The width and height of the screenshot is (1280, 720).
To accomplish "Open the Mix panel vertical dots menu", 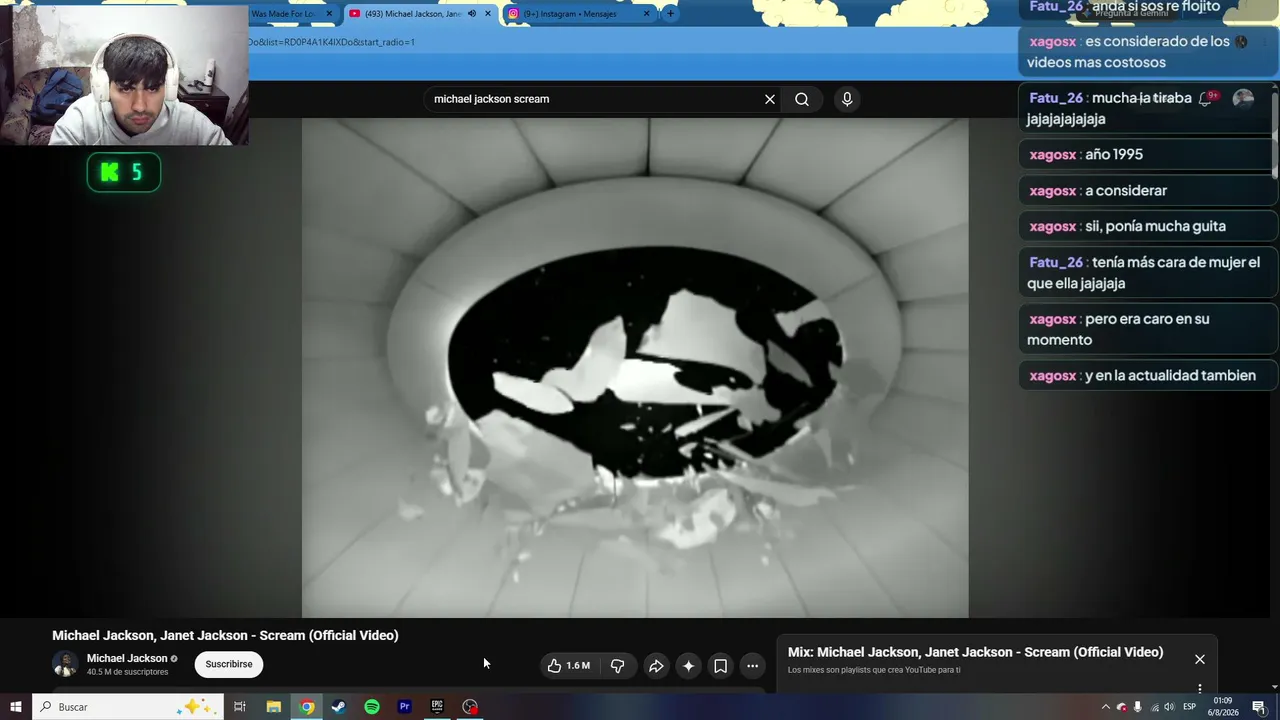I will [x=1200, y=688].
